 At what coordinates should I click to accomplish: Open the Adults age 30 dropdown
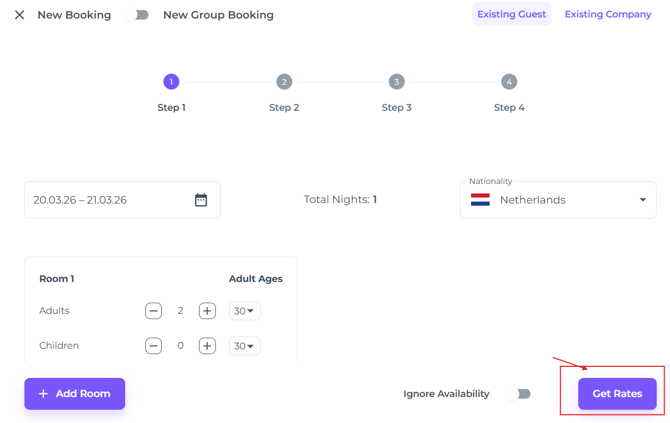[x=244, y=311]
